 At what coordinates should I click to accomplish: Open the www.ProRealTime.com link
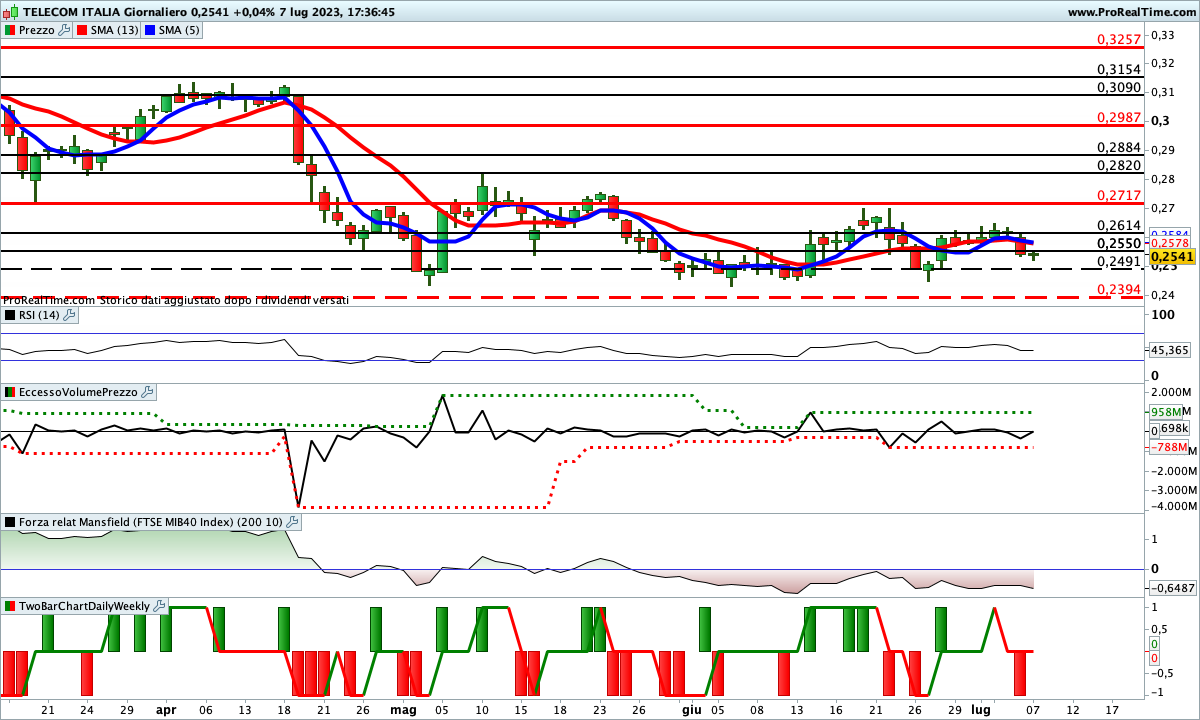pyautogui.click(x=1131, y=12)
